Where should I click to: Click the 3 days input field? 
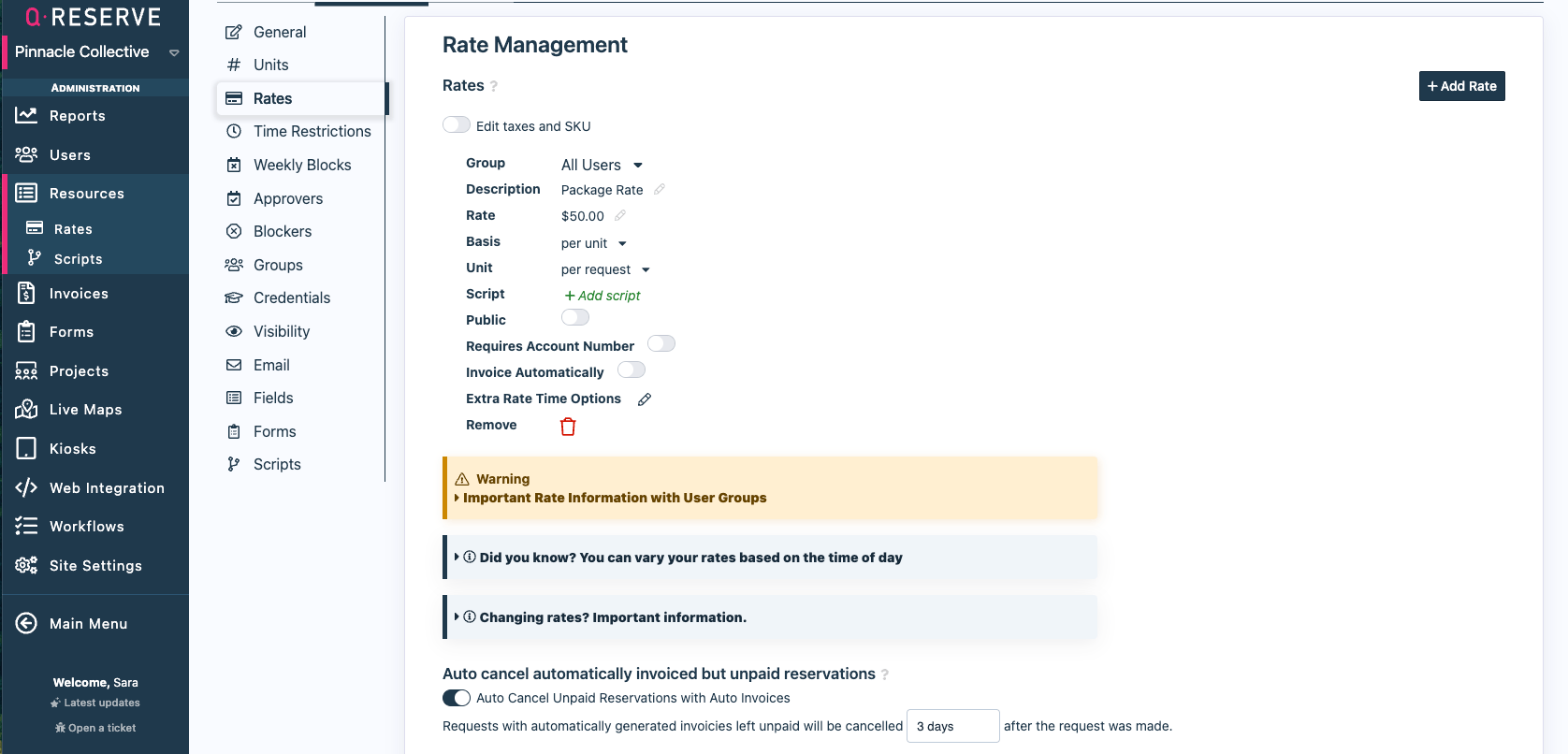(x=952, y=726)
